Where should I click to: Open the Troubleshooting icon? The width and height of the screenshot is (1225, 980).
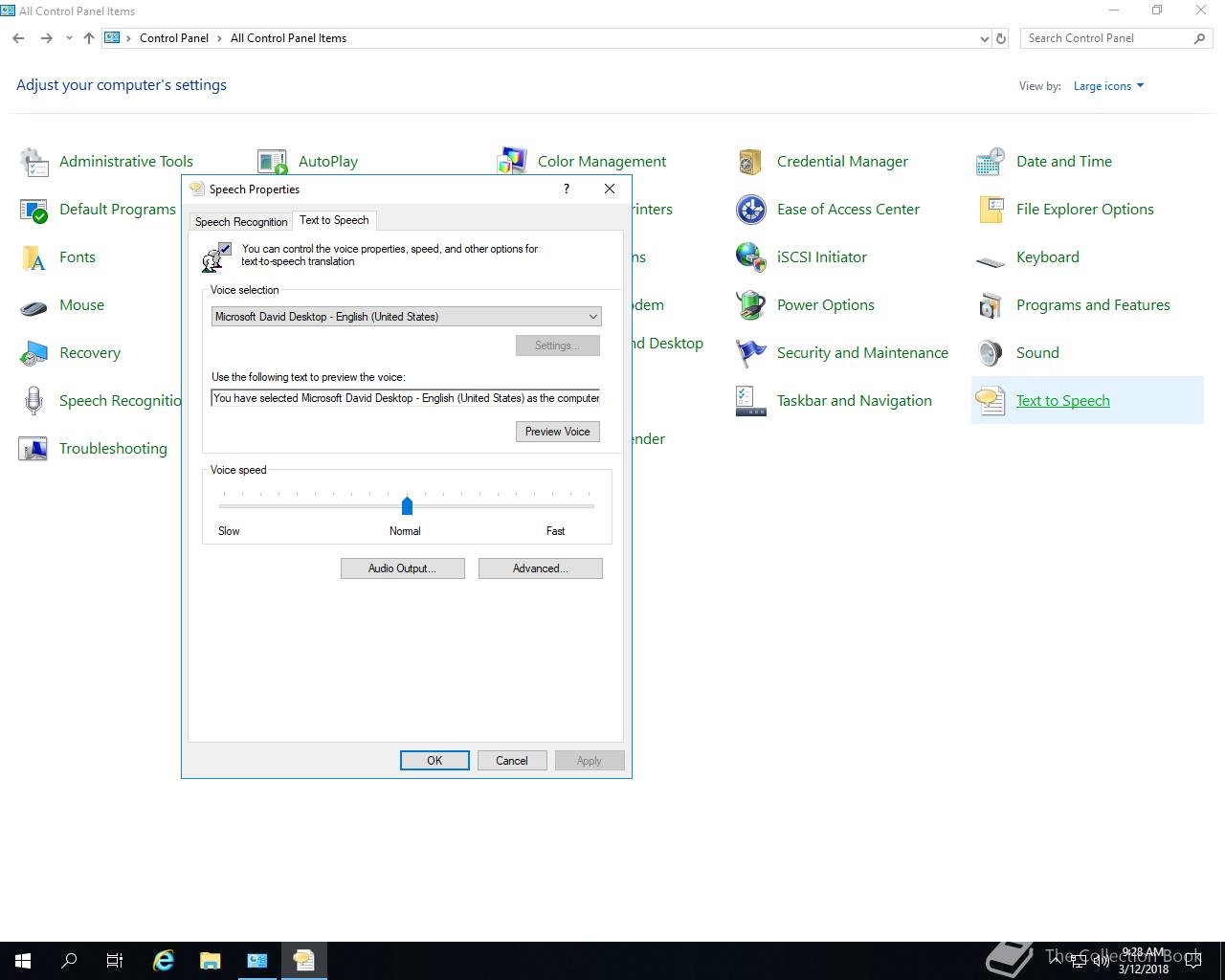coord(33,449)
